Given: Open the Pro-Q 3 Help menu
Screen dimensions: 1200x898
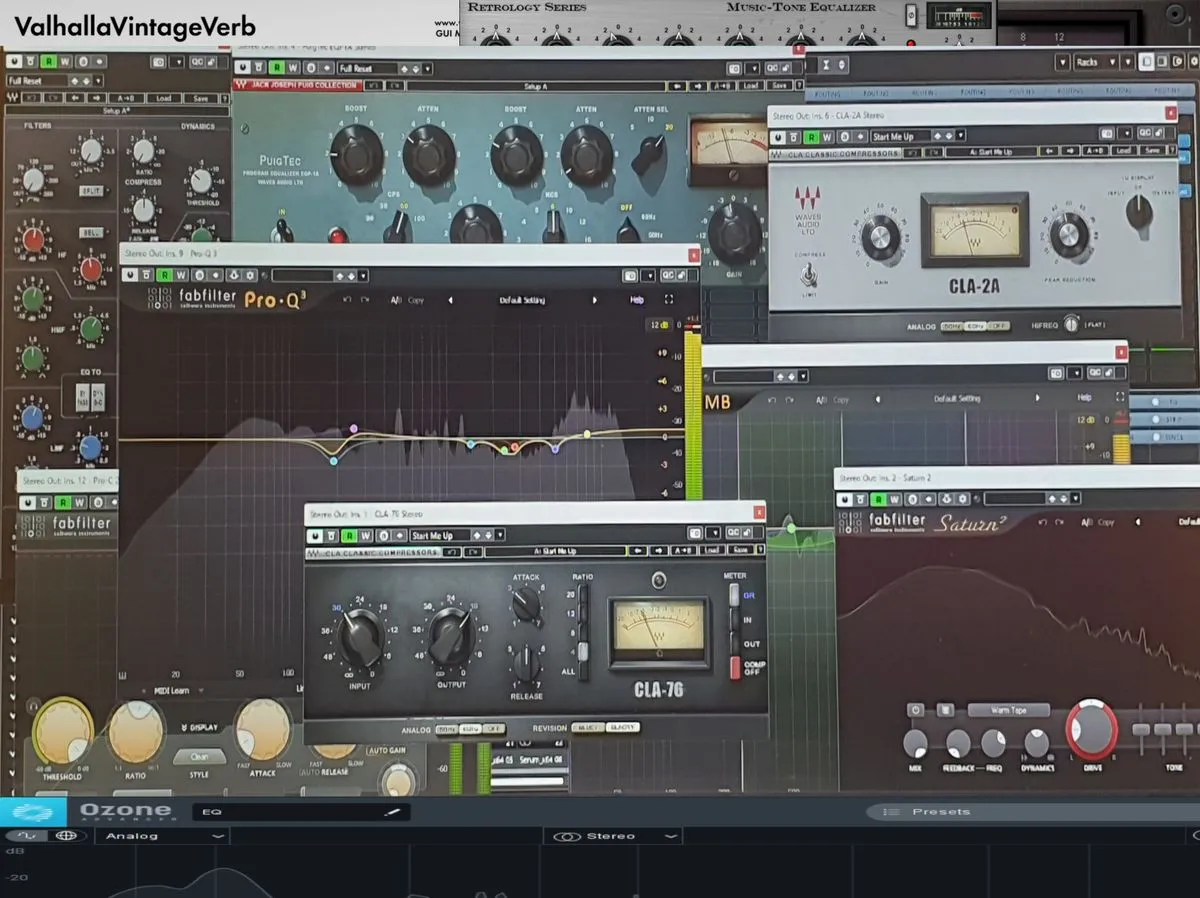Looking at the screenshot, I should click(636, 299).
